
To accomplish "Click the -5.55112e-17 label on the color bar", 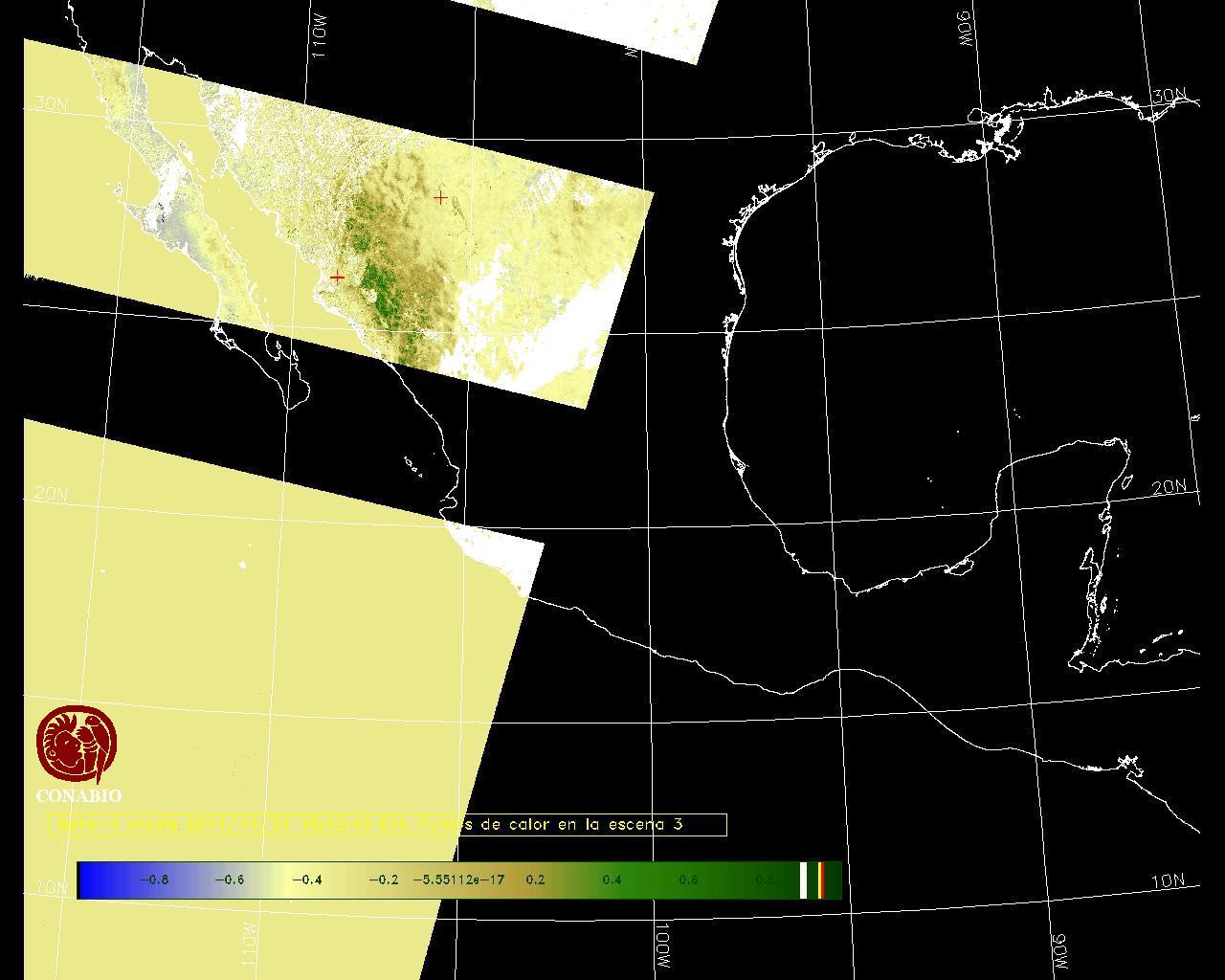I will pyautogui.click(x=458, y=880).
